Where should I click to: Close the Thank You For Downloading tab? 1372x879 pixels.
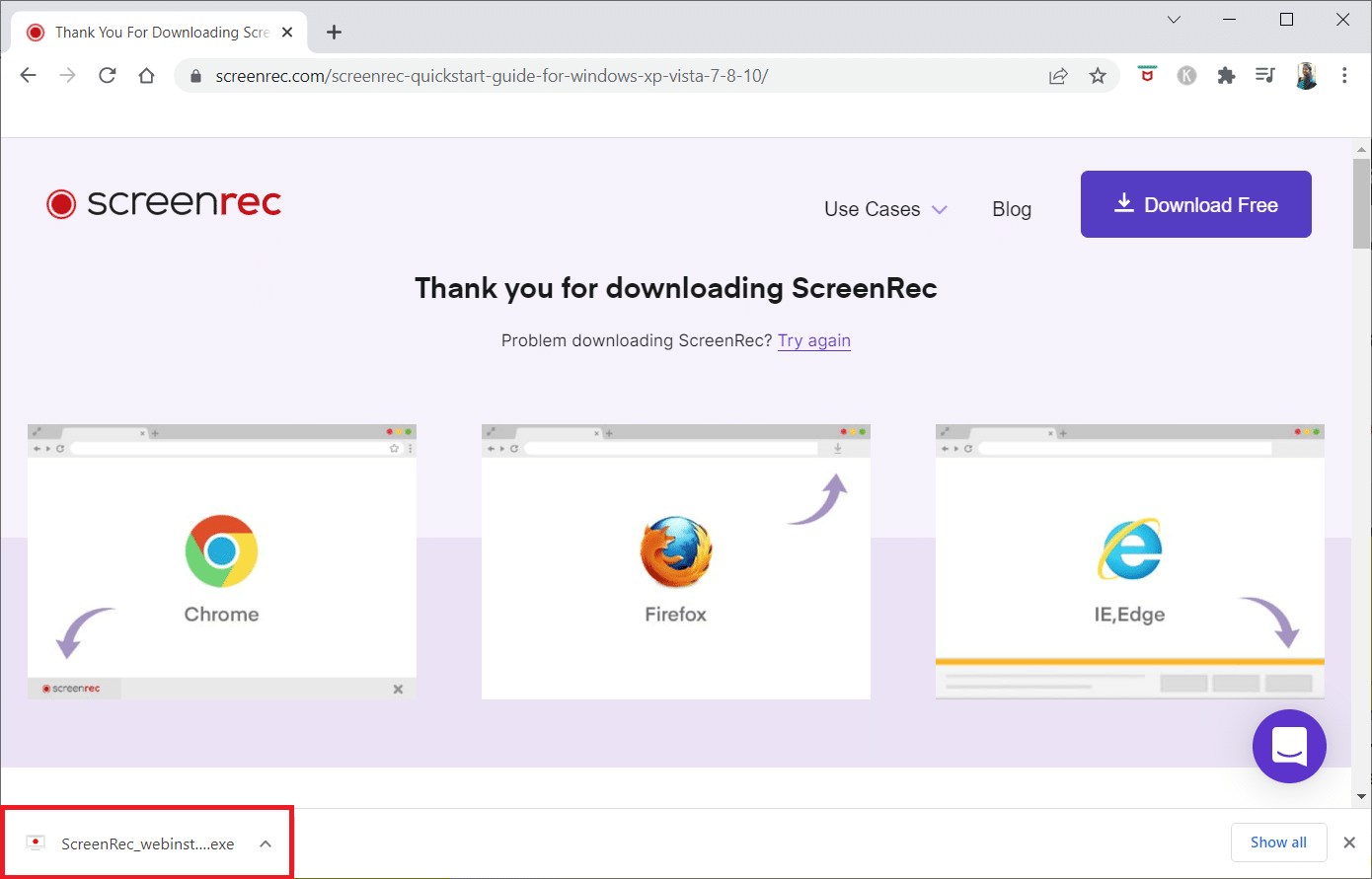(x=287, y=33)
